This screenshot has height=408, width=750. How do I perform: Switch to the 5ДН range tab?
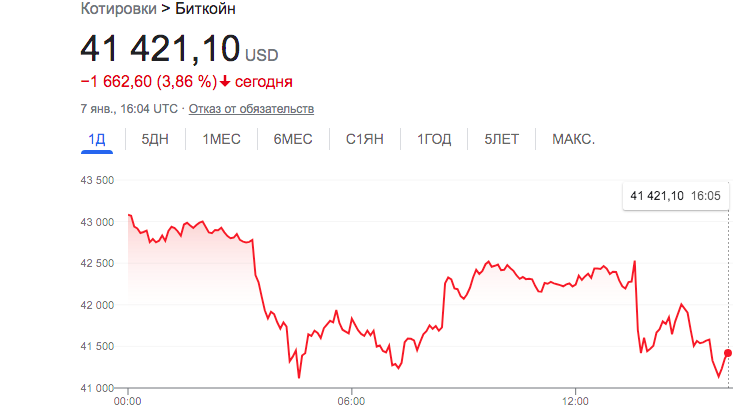coord(155,139)
